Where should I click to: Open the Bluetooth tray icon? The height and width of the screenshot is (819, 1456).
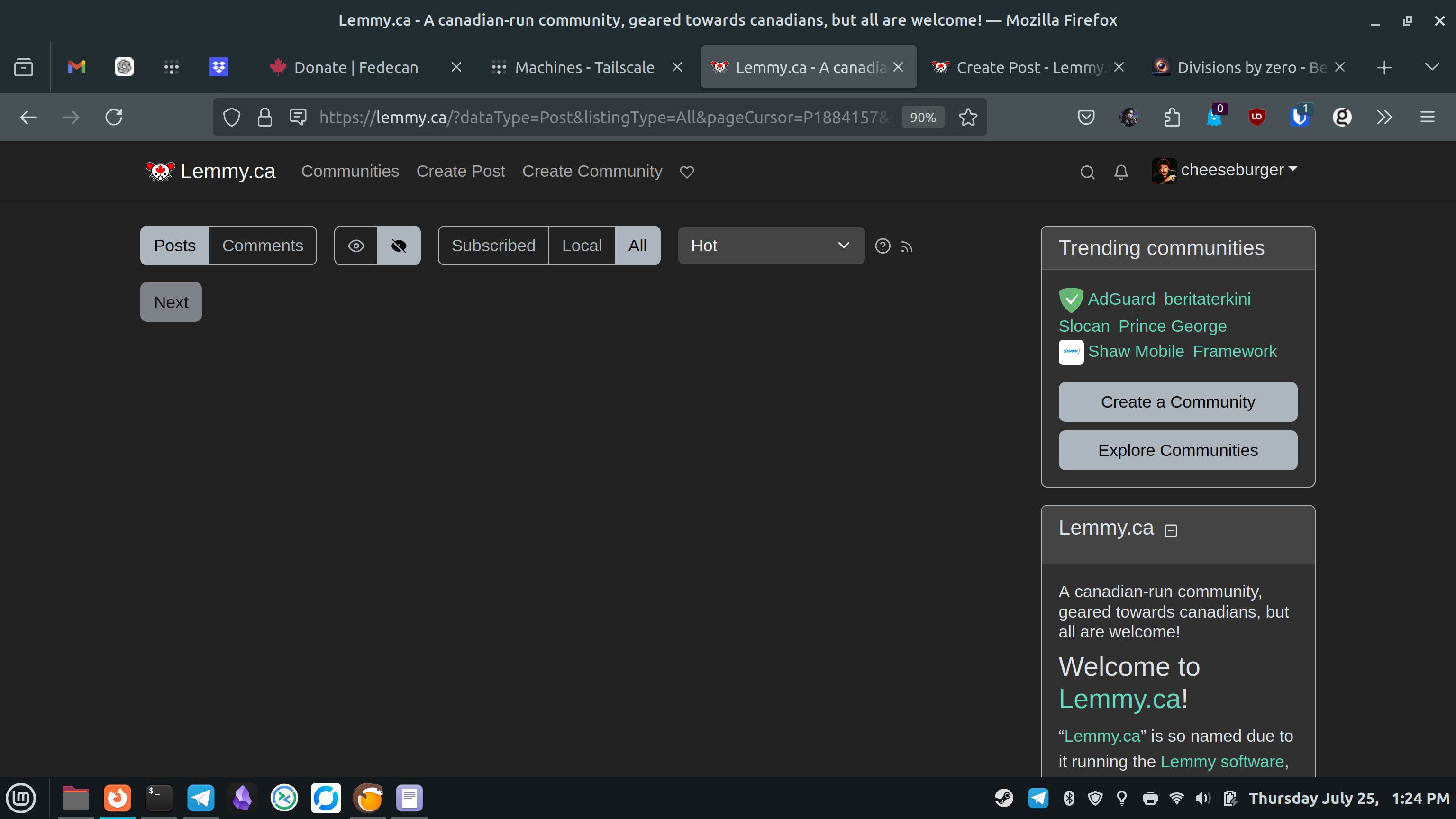(1068, 798)
